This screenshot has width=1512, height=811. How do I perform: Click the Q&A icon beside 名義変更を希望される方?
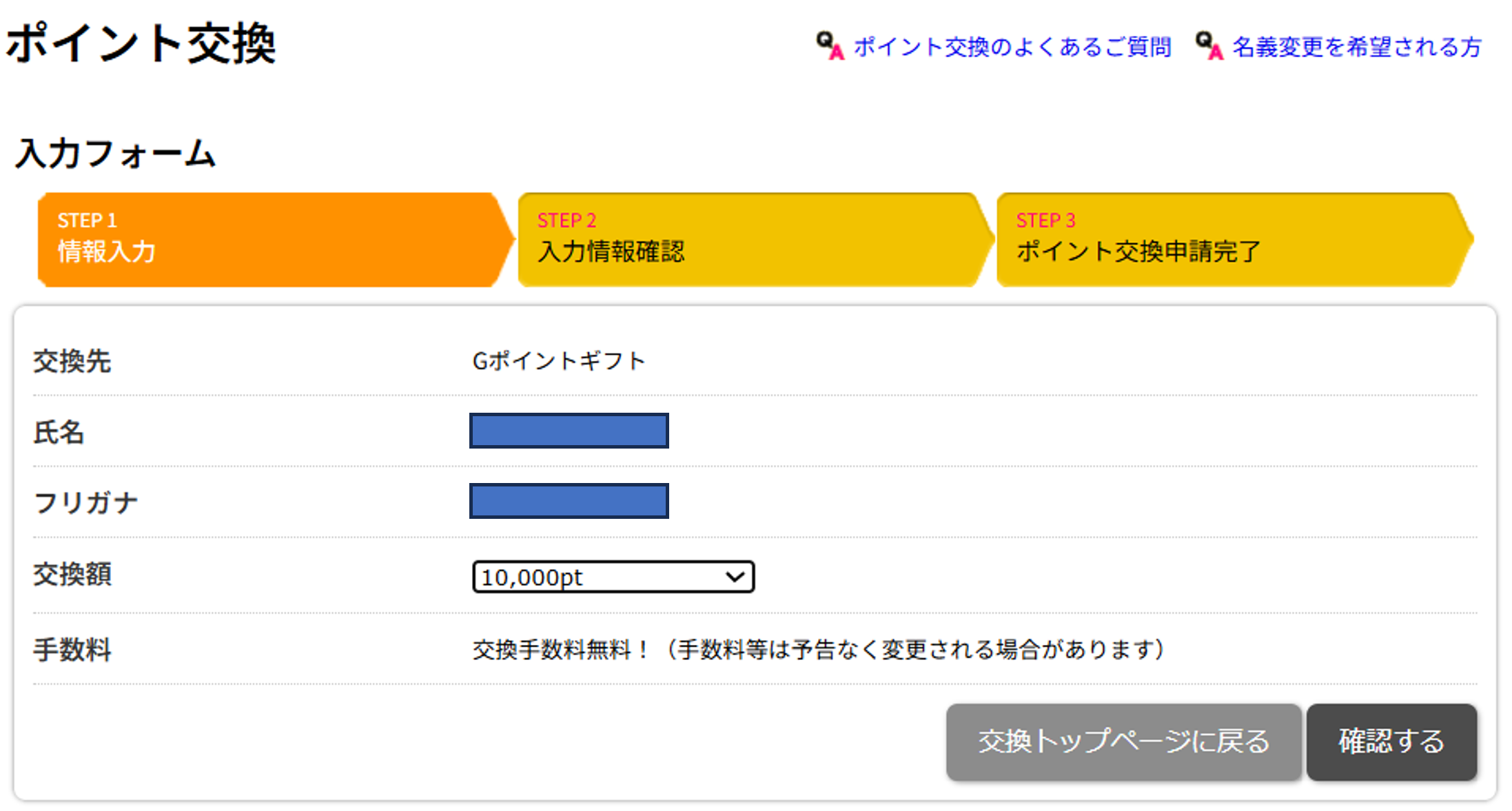coord(1209,46)
